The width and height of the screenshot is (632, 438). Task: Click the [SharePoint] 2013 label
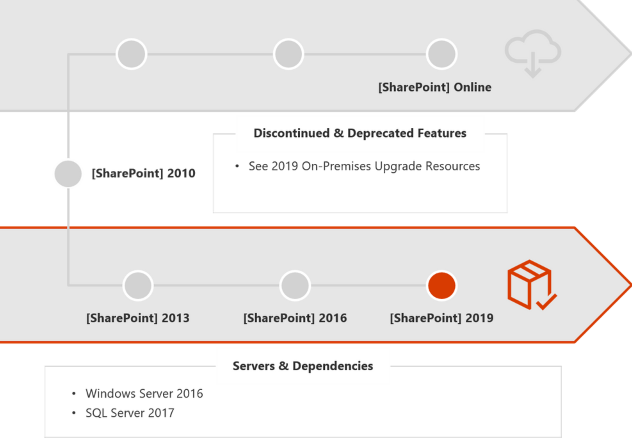[x=138, y=318]
